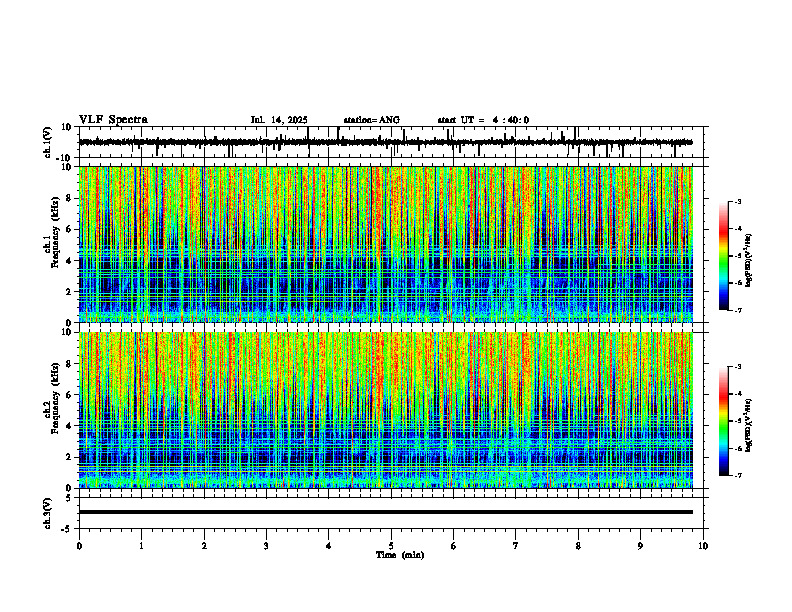Click time axis tick label "8"

click(x=578, y=546)
